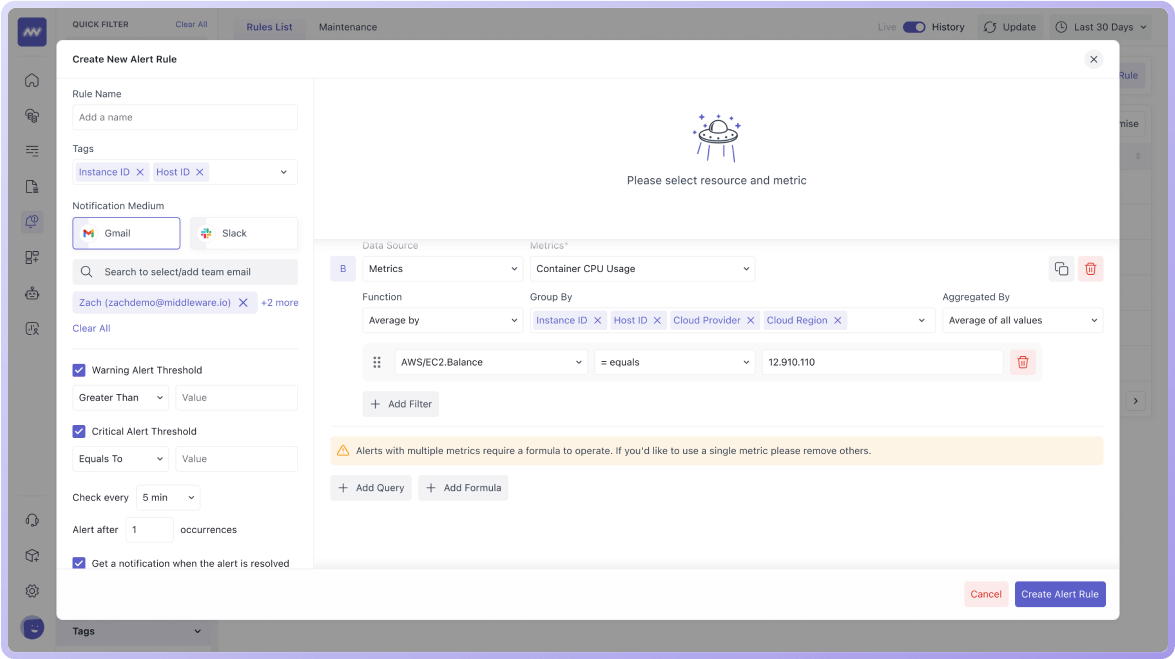Delete query B with the red trash icon
The image size is (1175, 659).
click(1090, 268)
